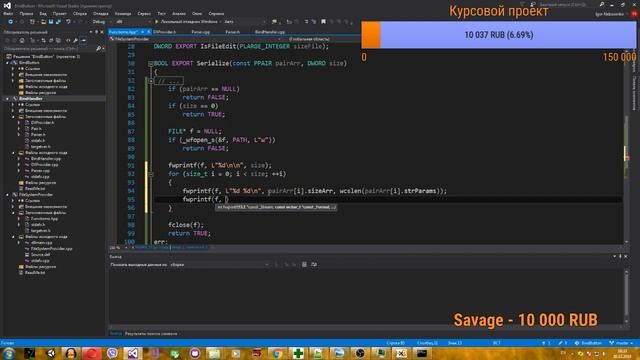Image resolution: width=640 pixels, height=360 pixels.
Task: Expand Functions.hpp node in Solution Explorer
Action: (x=19, y=218)
